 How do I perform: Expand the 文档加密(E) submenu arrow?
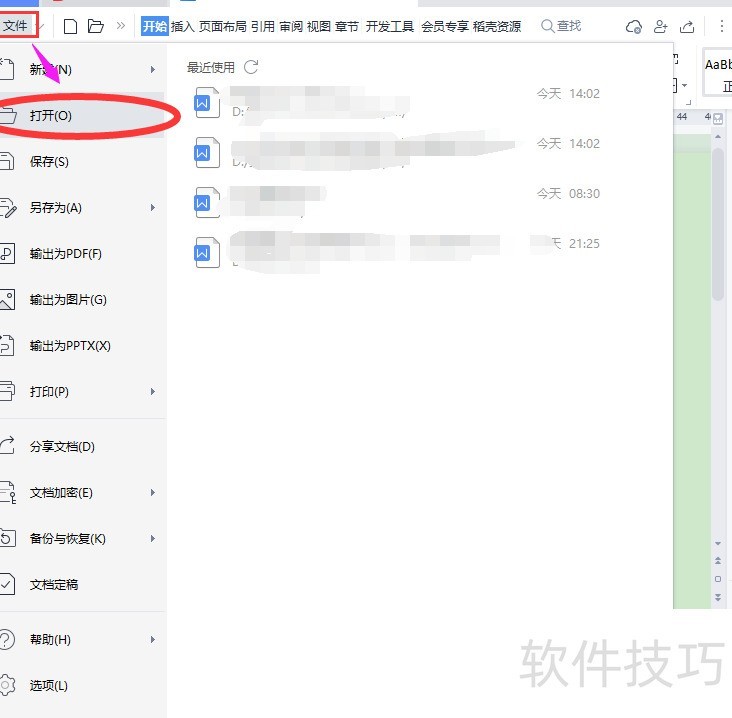[x=153, y=493]
